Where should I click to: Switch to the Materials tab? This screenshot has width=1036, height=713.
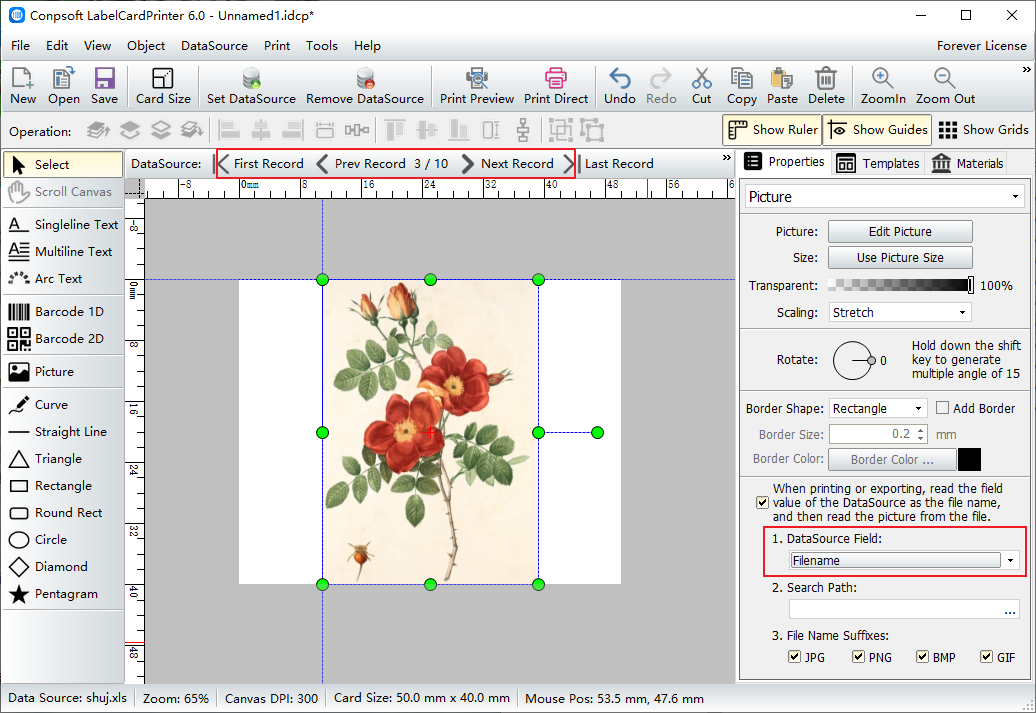point(967,163)
